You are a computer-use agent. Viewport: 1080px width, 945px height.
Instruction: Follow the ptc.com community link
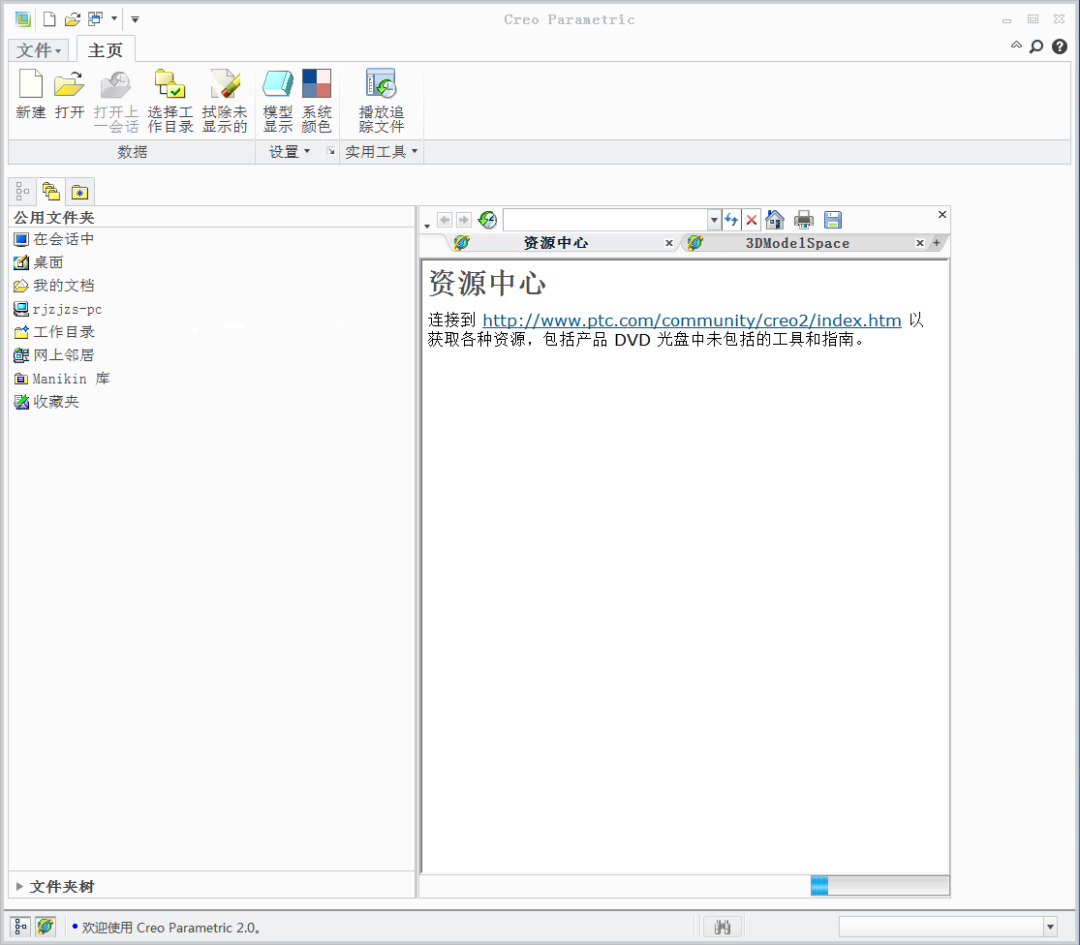point(692,320)
